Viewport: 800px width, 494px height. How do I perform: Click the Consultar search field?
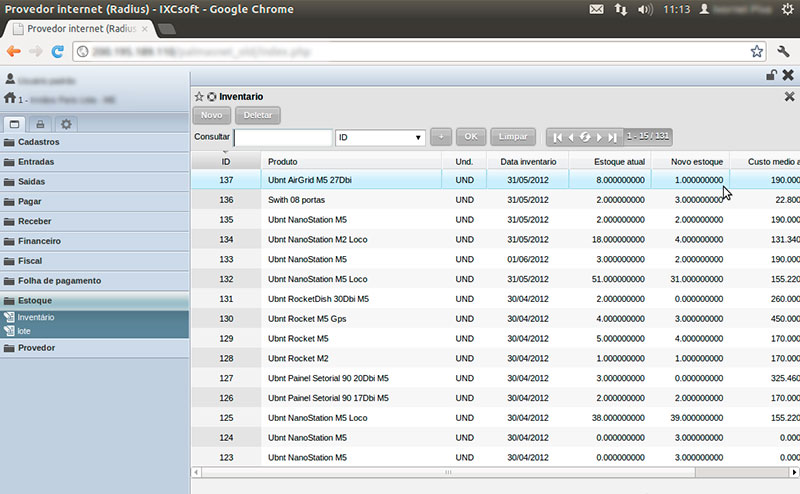283,137
